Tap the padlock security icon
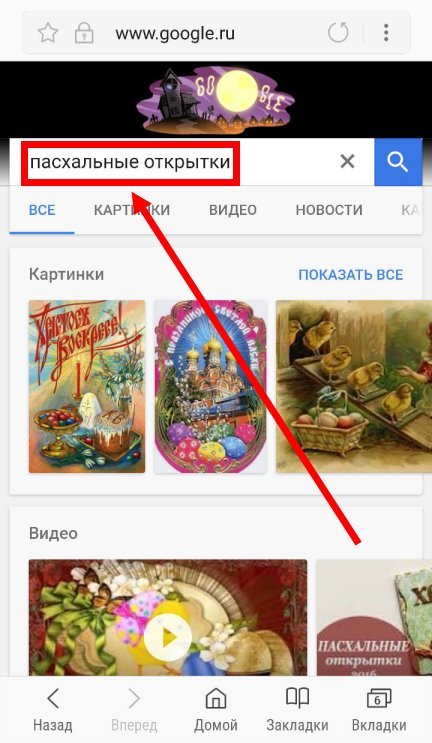The width and height of the screenshot is (432, 743). tap(84, 33)
